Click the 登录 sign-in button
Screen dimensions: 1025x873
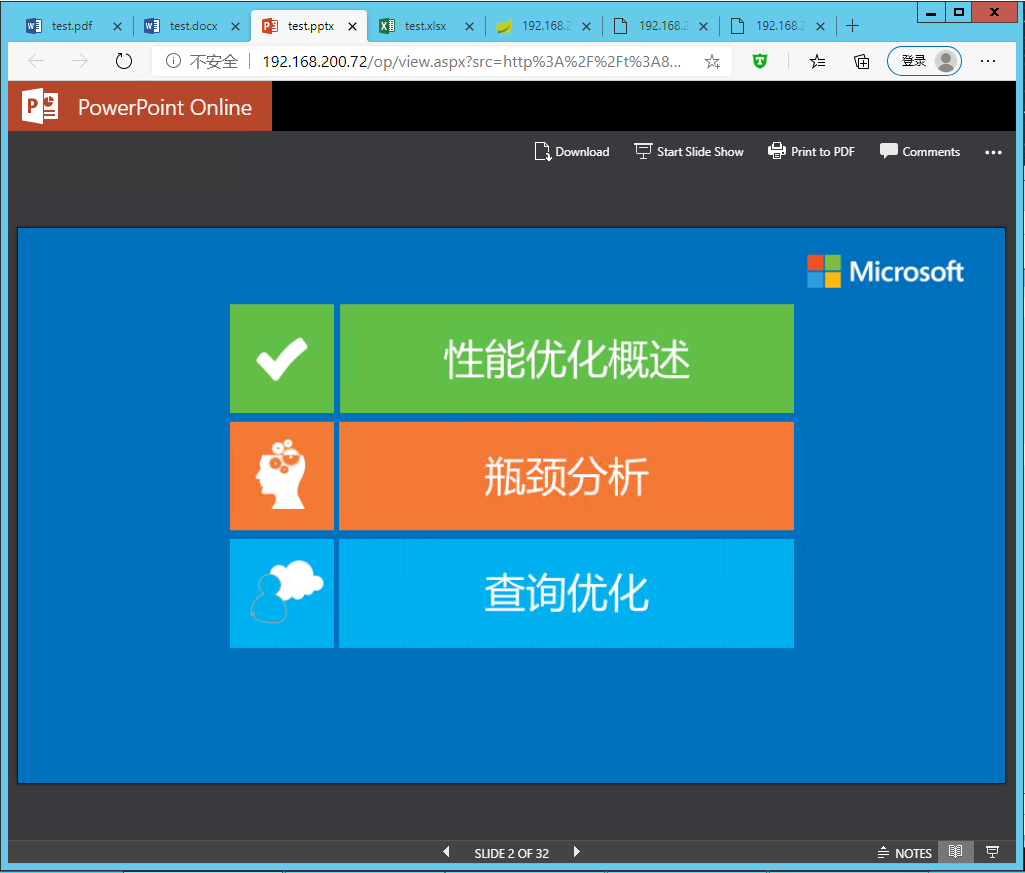[924, 61]
